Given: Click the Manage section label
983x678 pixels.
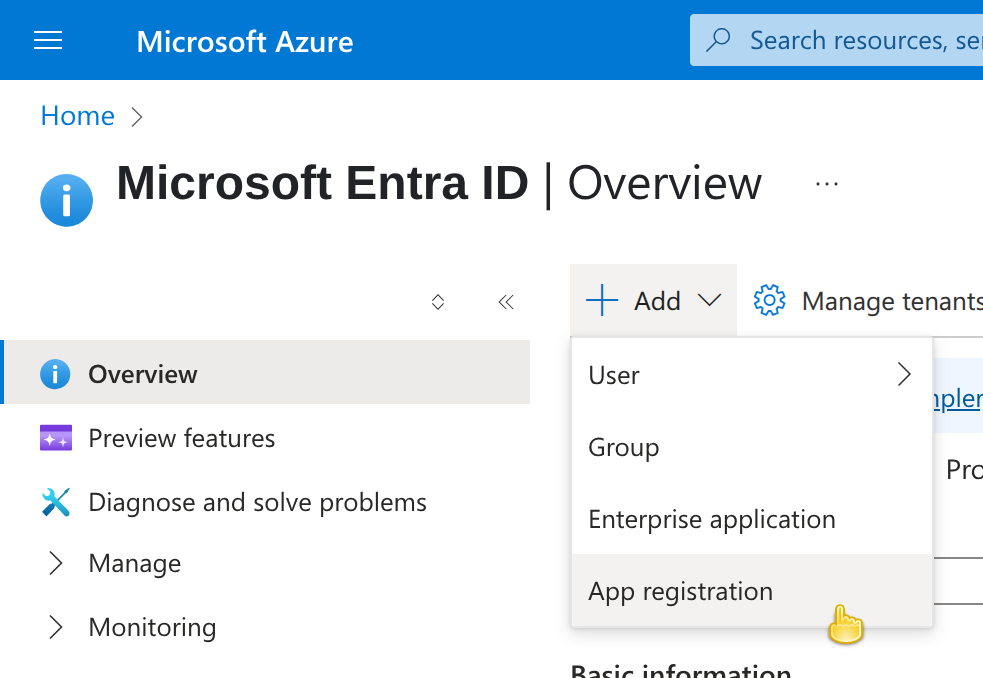Looking at the screenshot, I should 135,563.
